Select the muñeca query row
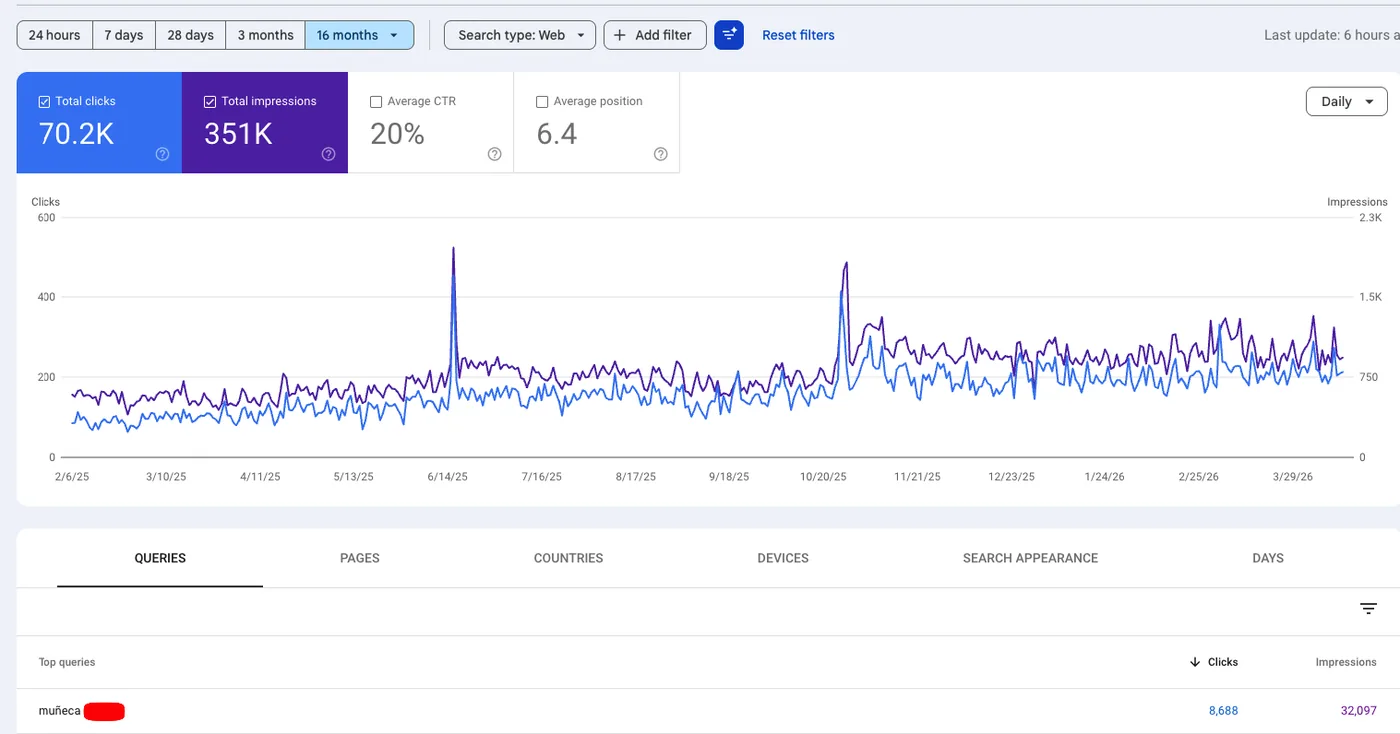This screenshot has height=734, width=1400. pos(58,710)
